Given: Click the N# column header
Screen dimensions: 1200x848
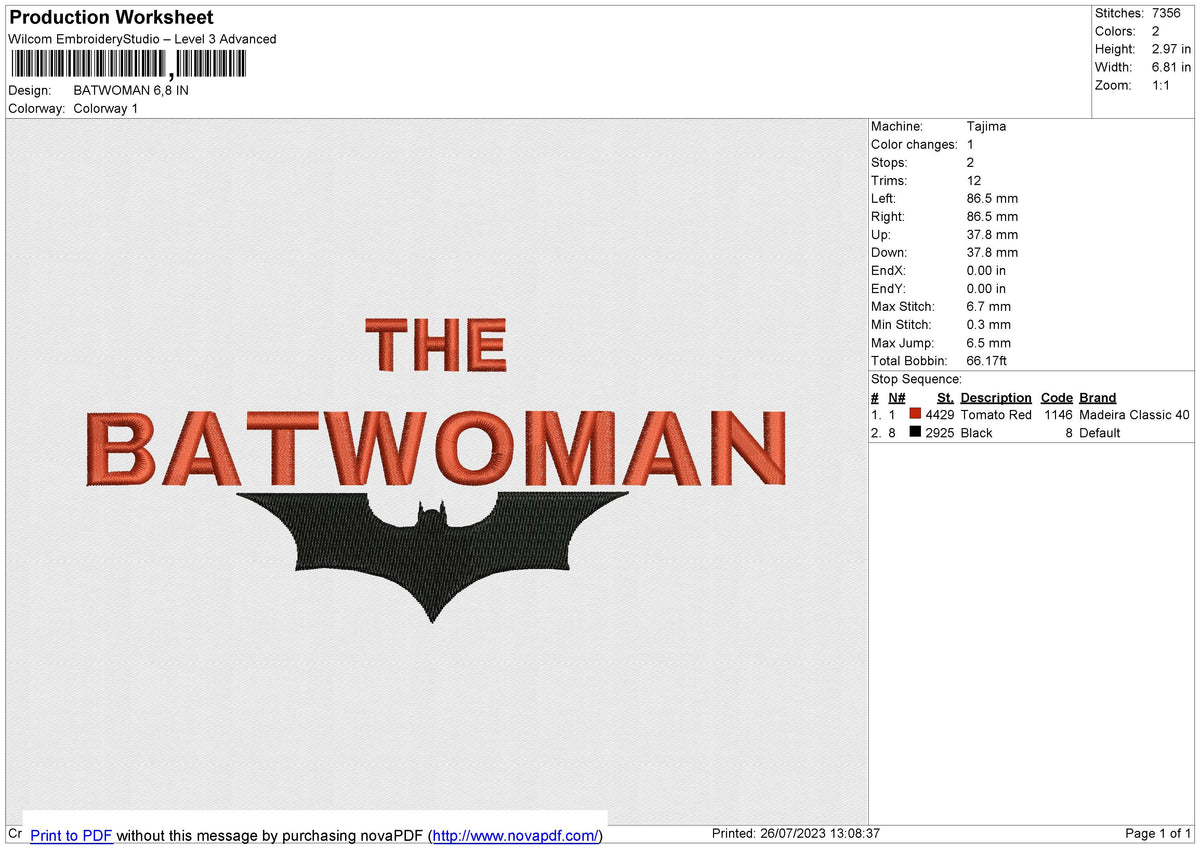Looking at the screenshot, I should tap(896, 397).
